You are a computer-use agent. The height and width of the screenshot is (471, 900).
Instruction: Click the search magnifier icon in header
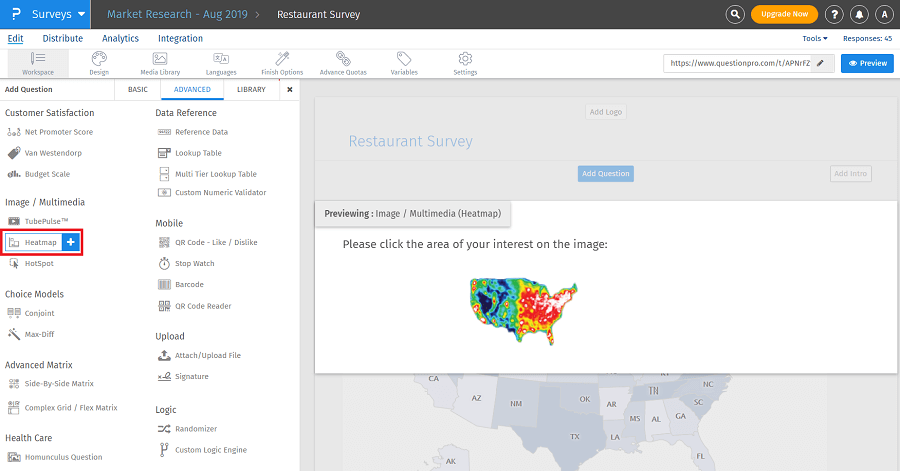pyautogui.click(x=735, y=14)
